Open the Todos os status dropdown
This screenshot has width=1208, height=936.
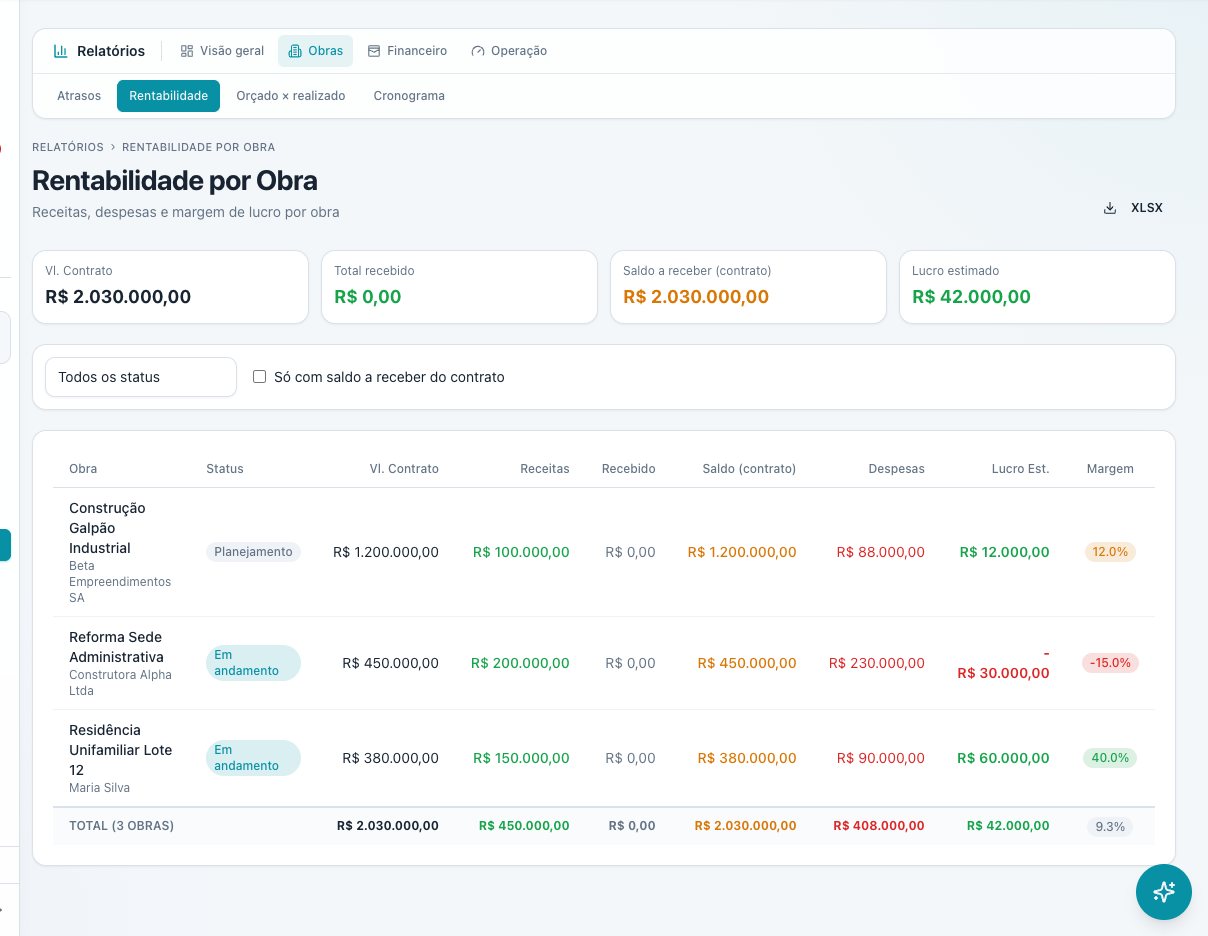[141, 377]
